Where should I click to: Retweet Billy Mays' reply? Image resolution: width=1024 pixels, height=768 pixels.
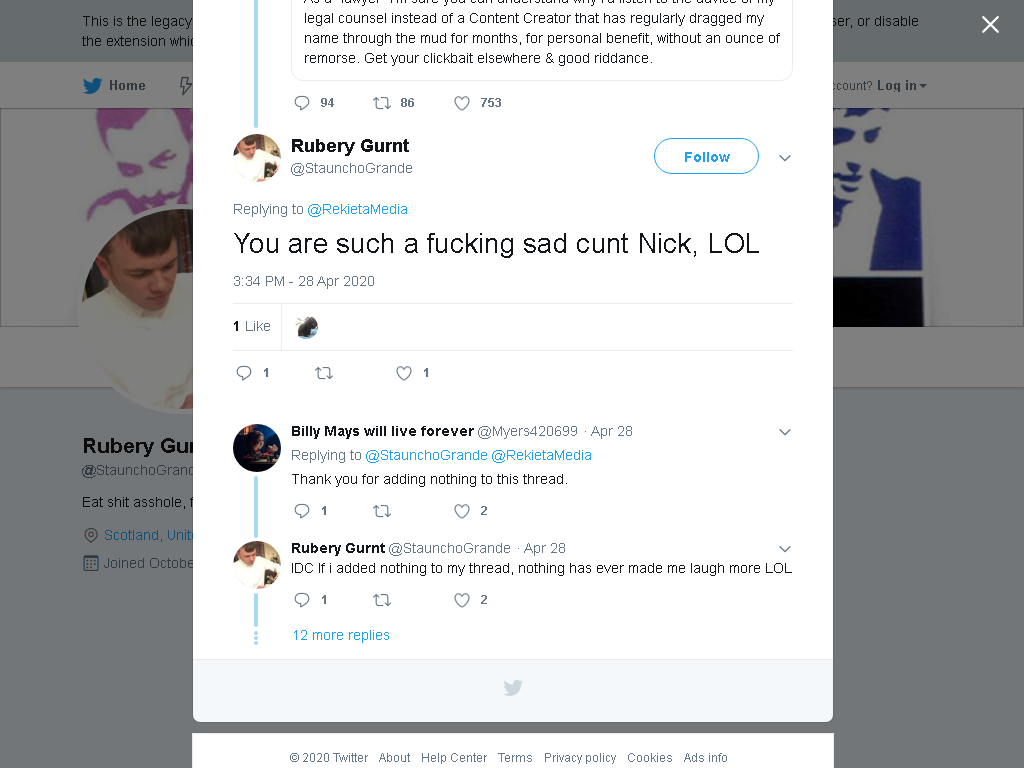tap(382, 511)
